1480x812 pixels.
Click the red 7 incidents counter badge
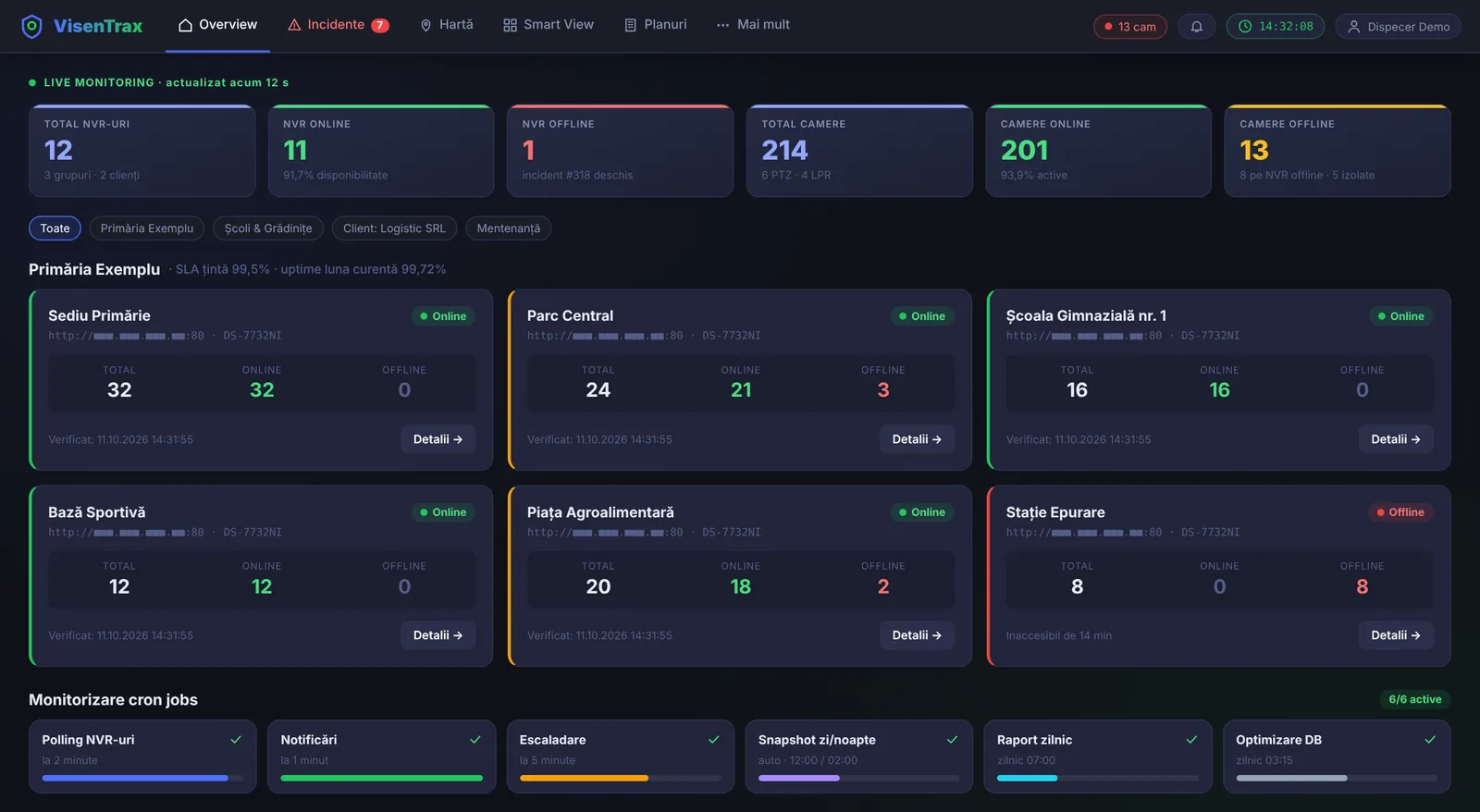coord(380,26)
